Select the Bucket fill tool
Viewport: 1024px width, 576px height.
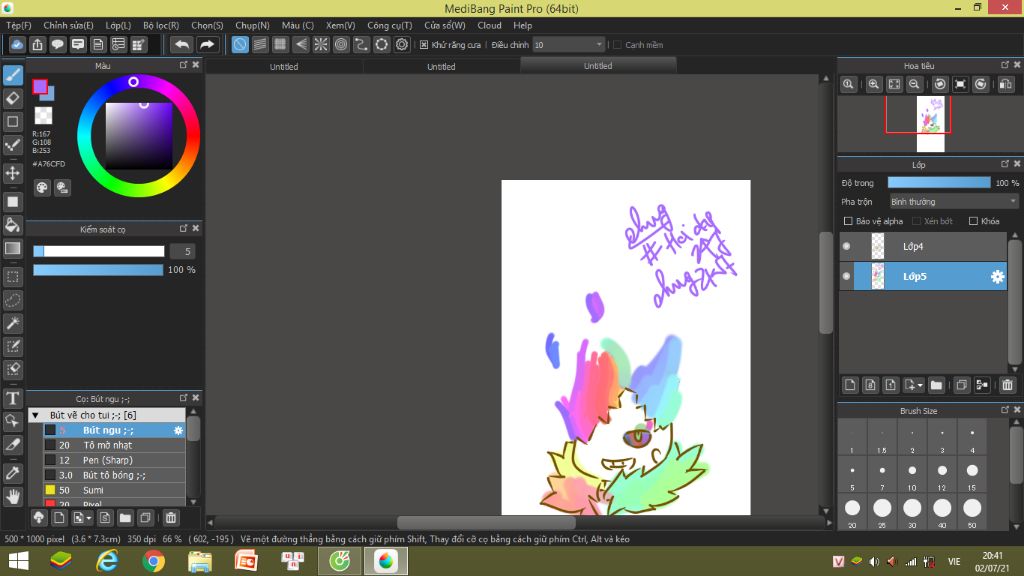(x=12, y=225)
